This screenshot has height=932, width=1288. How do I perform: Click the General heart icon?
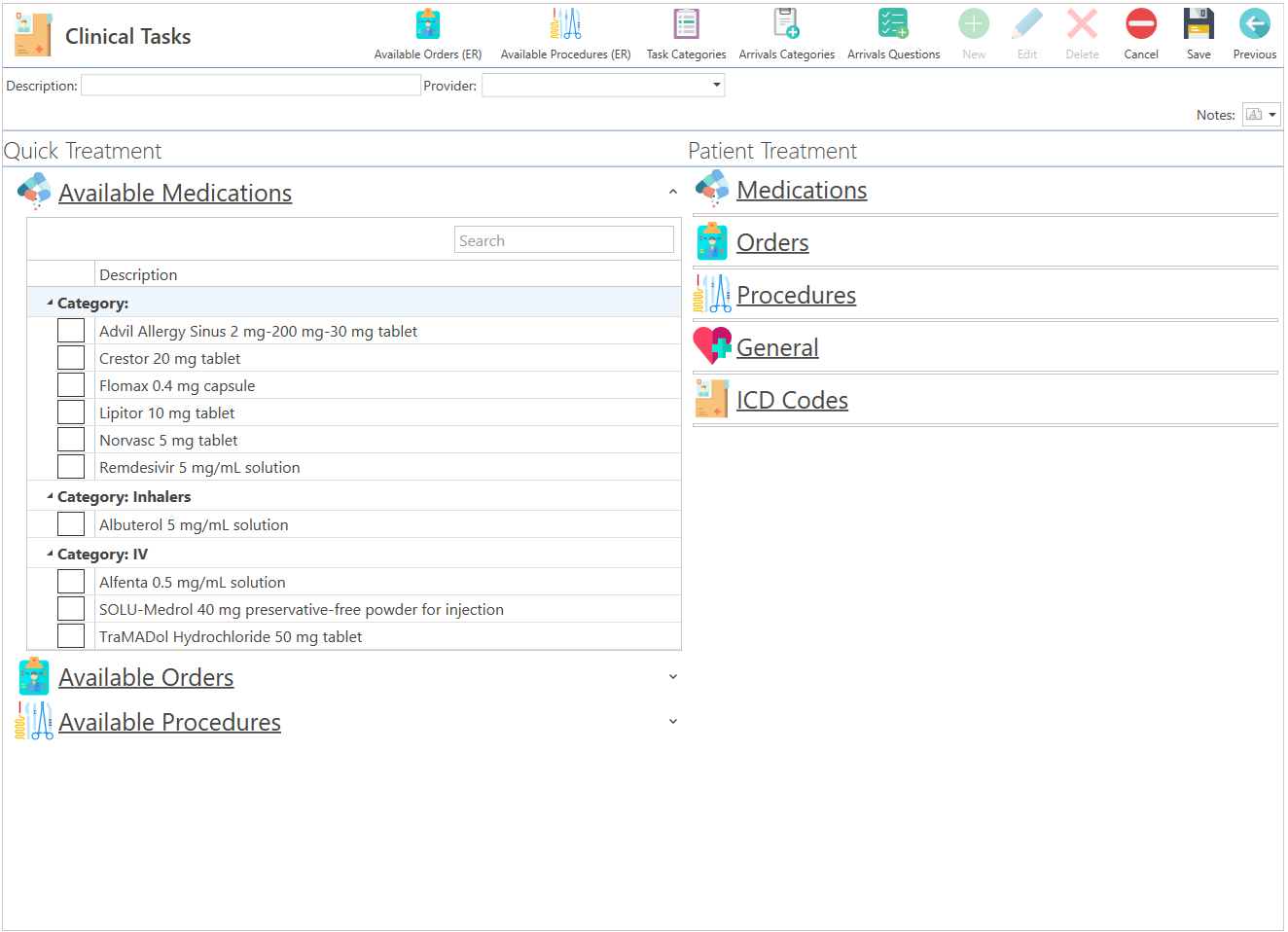[x=712, y=346]
